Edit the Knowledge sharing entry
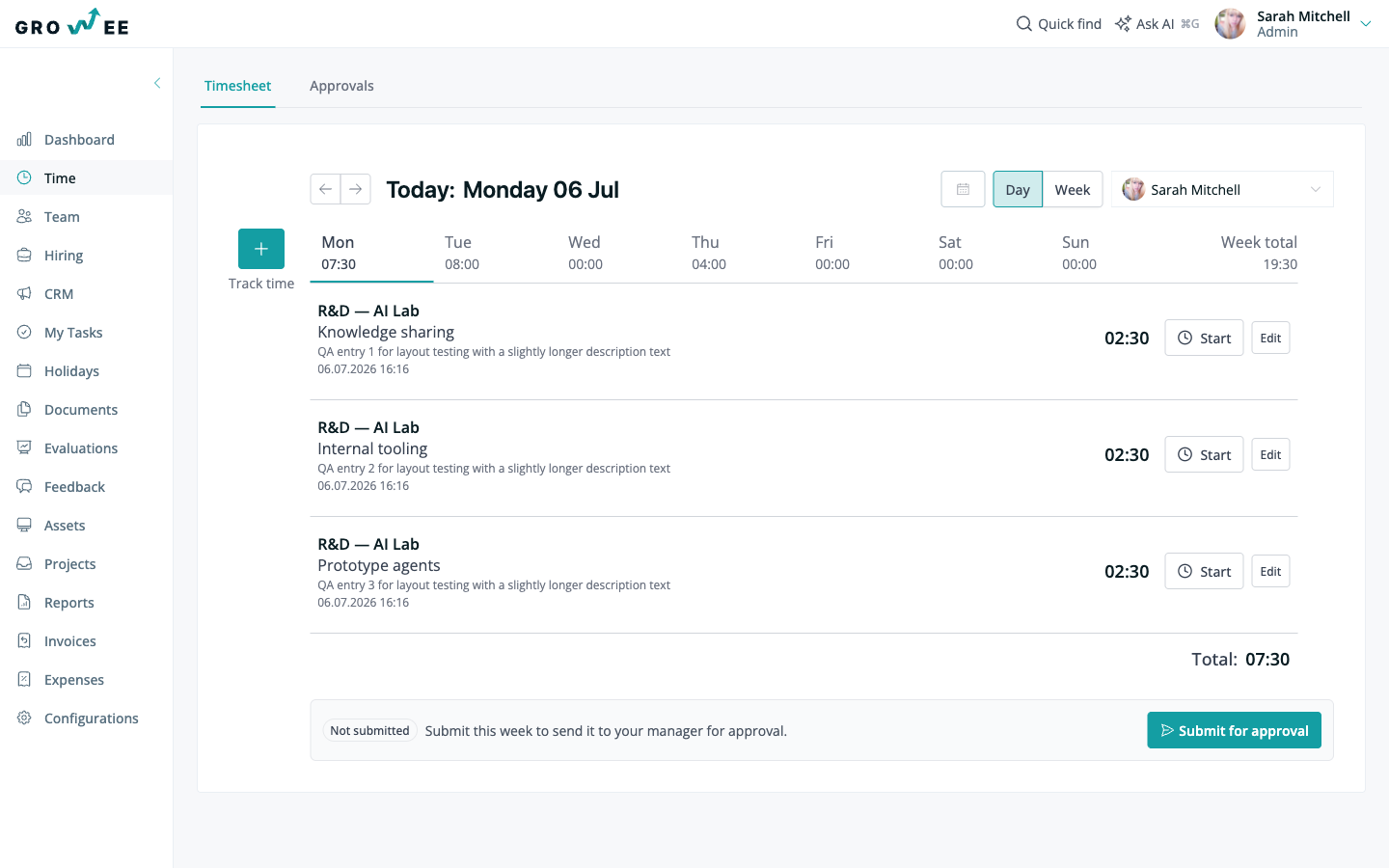The height and width of the screenshot is (868, 1389). coord(1270,338)
